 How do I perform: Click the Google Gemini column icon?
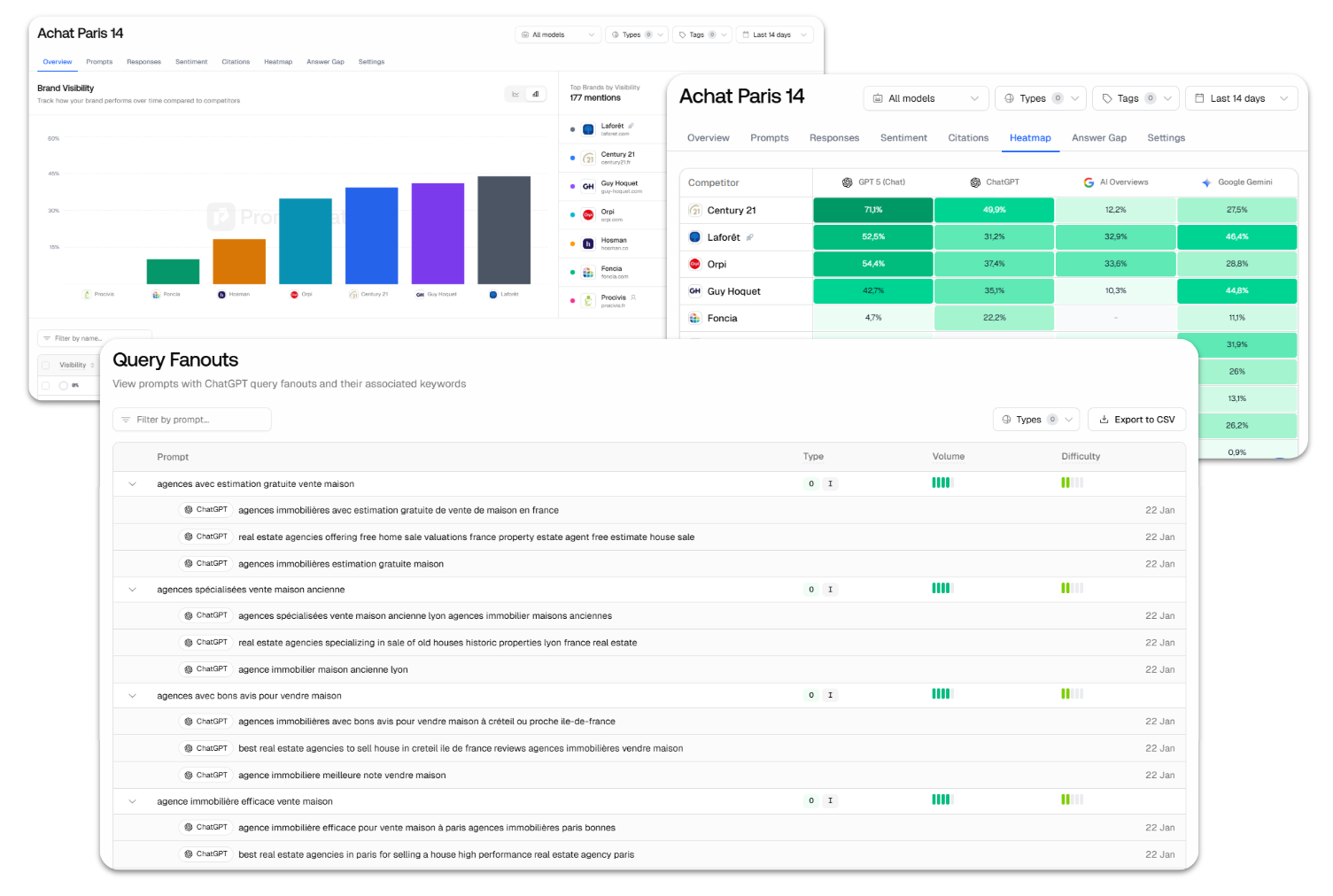click(1206, 182)
